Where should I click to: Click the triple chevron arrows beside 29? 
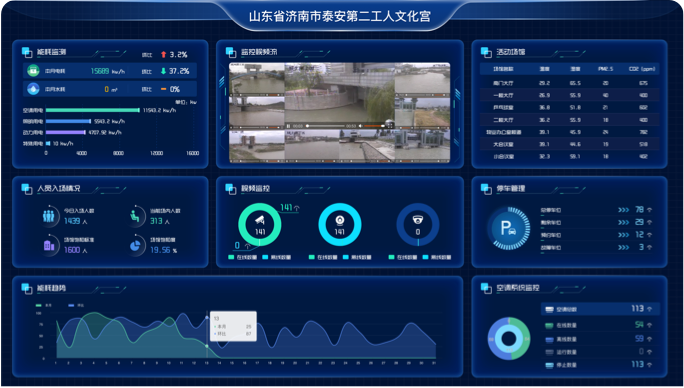[623, 223]
